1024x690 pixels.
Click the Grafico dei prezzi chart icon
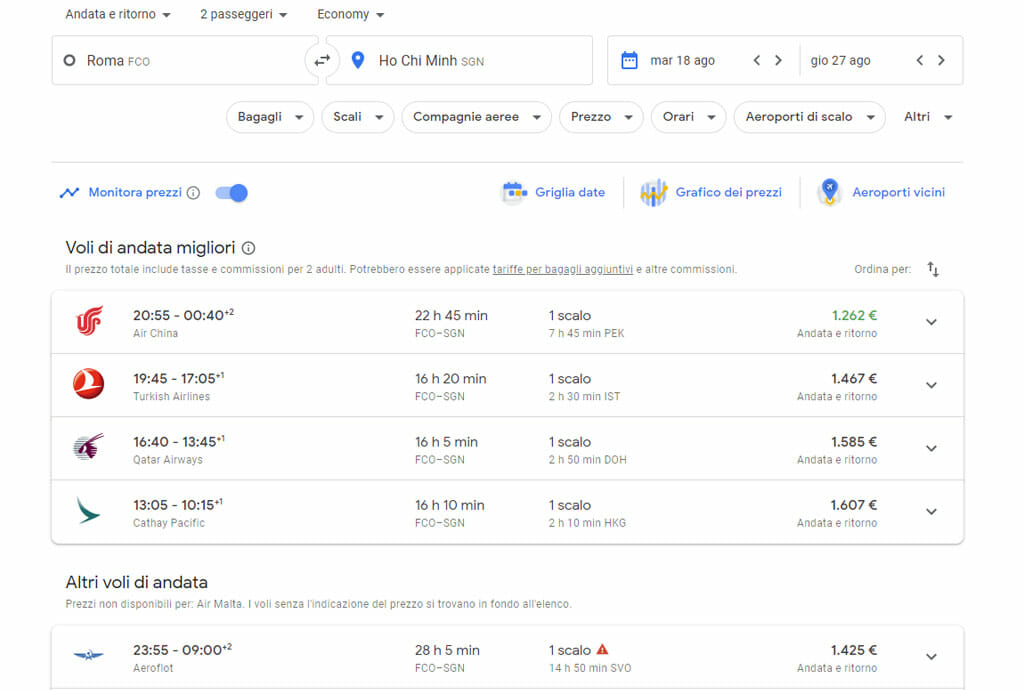(654, 193)
